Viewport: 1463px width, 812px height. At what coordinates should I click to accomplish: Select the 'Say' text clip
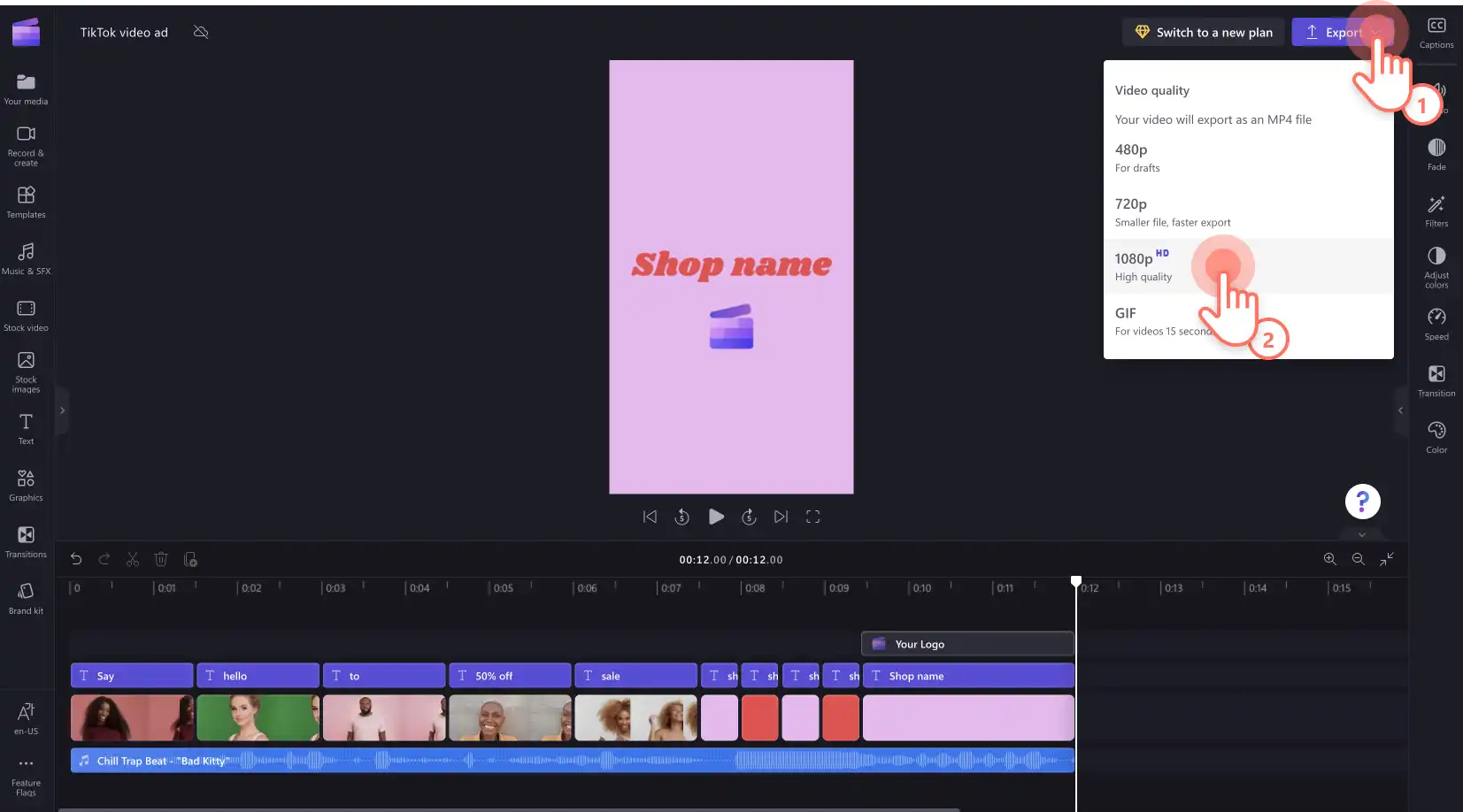pos(132,676)
